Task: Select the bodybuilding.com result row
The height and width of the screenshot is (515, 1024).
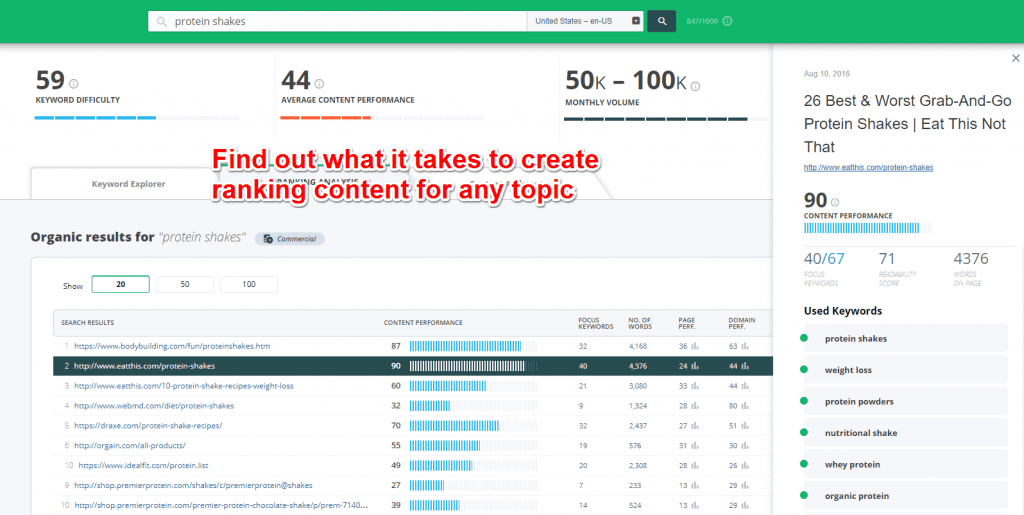Action: (x=172, y=346)
